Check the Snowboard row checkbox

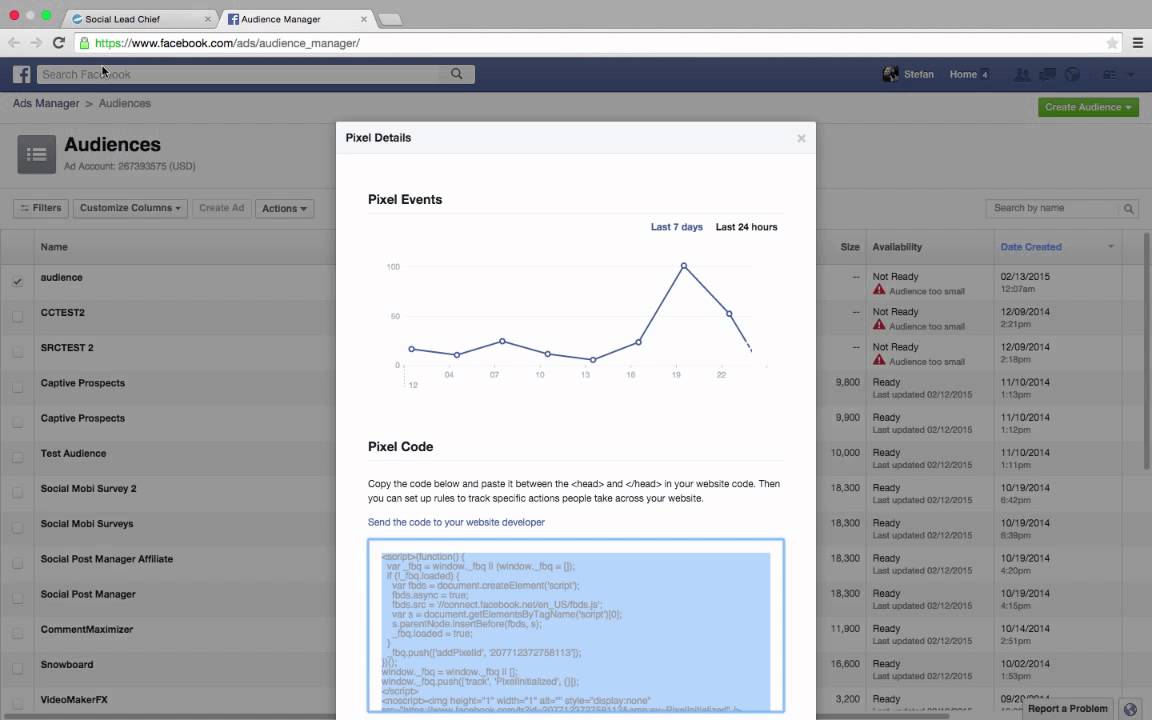tap(18, 669)
